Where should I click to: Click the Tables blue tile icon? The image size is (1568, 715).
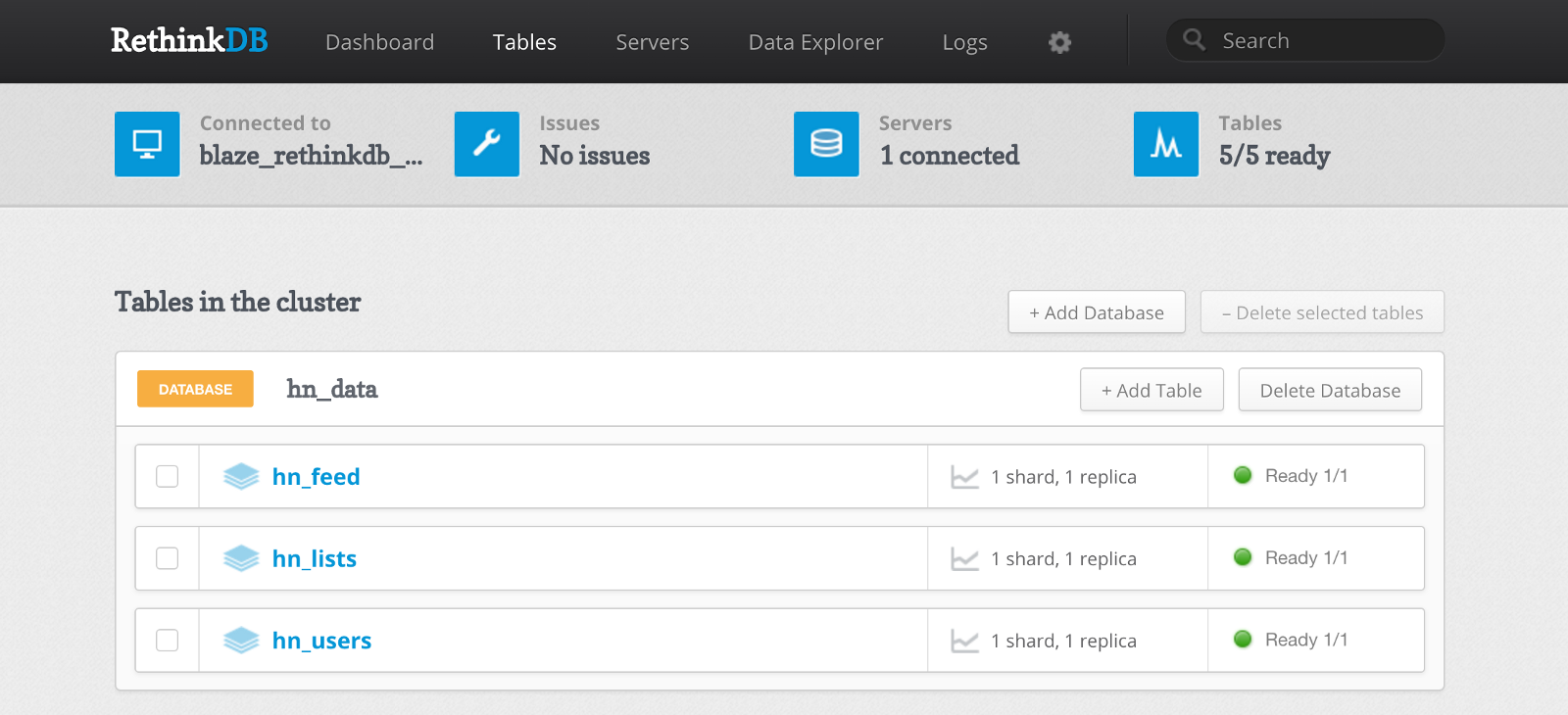coord(1166,144)
